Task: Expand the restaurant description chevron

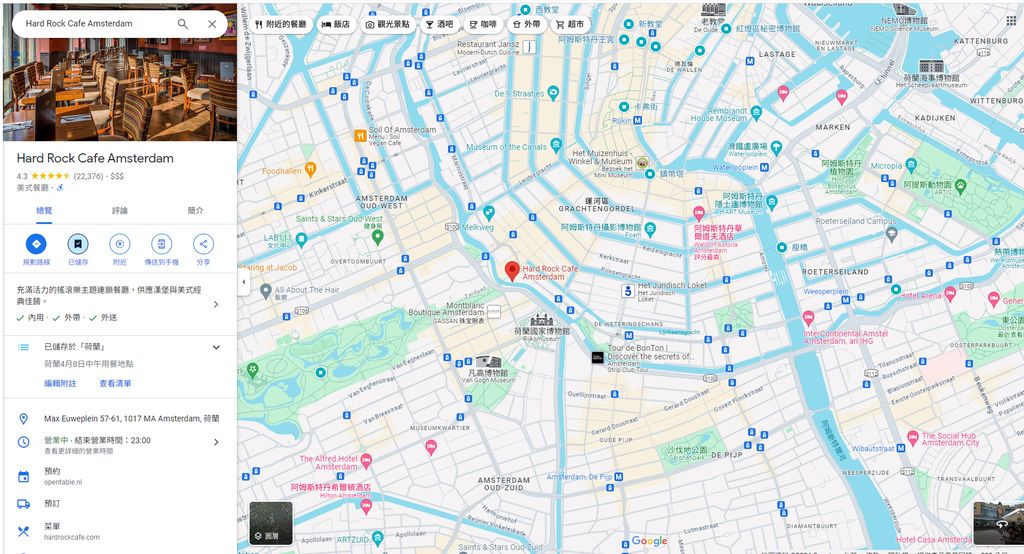Action: click(216, 304)
